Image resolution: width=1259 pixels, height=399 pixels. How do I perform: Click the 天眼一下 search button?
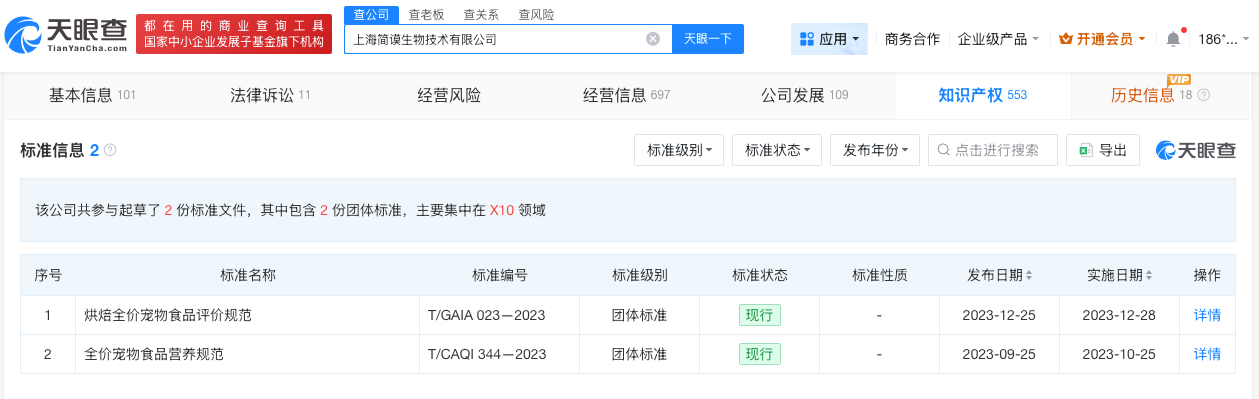click(x=708, y=39)
